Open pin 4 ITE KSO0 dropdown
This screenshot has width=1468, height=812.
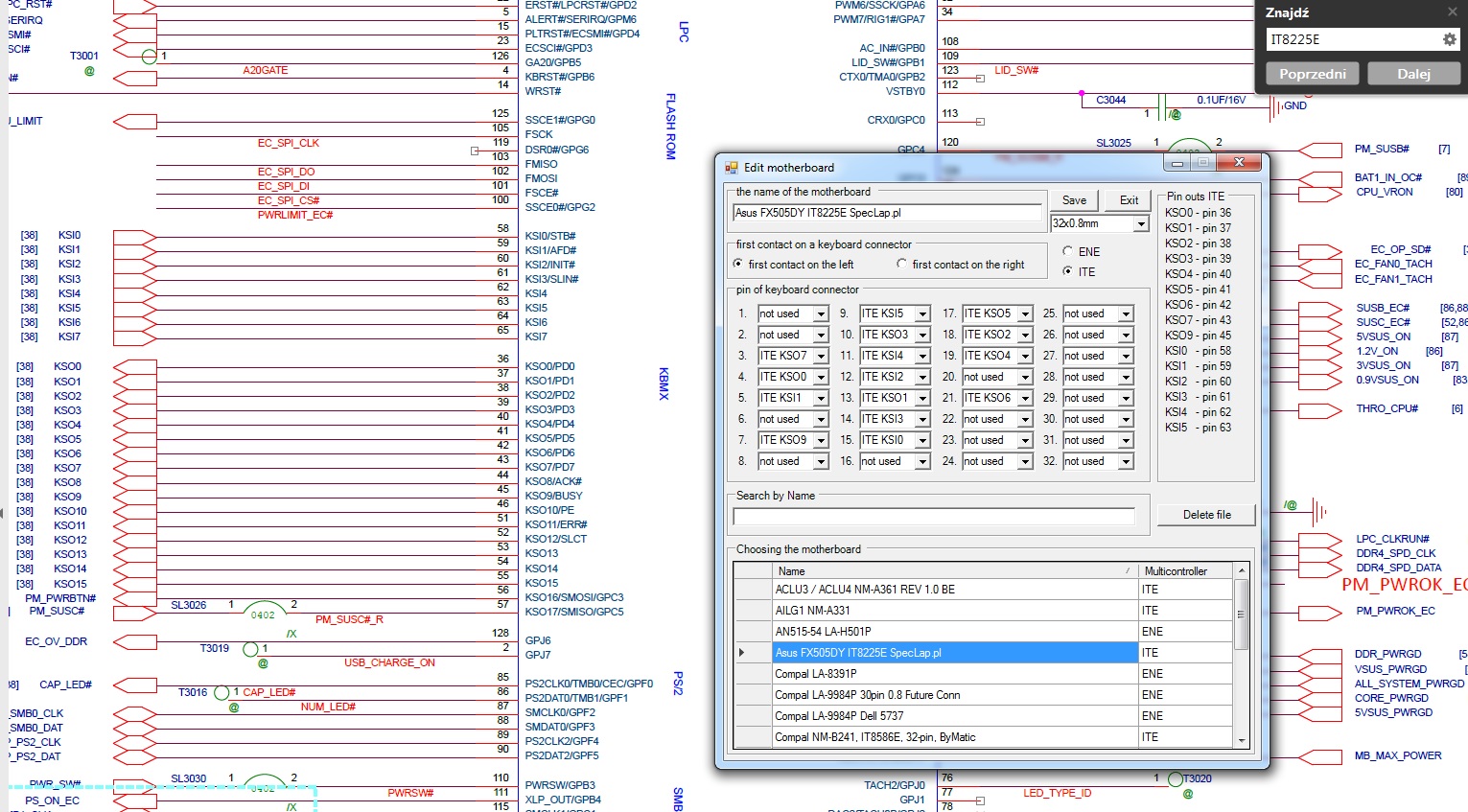[821, 377]
